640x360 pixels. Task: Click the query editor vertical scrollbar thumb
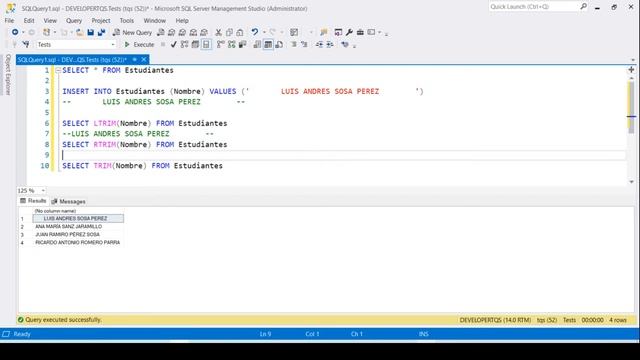click(631, 106)
